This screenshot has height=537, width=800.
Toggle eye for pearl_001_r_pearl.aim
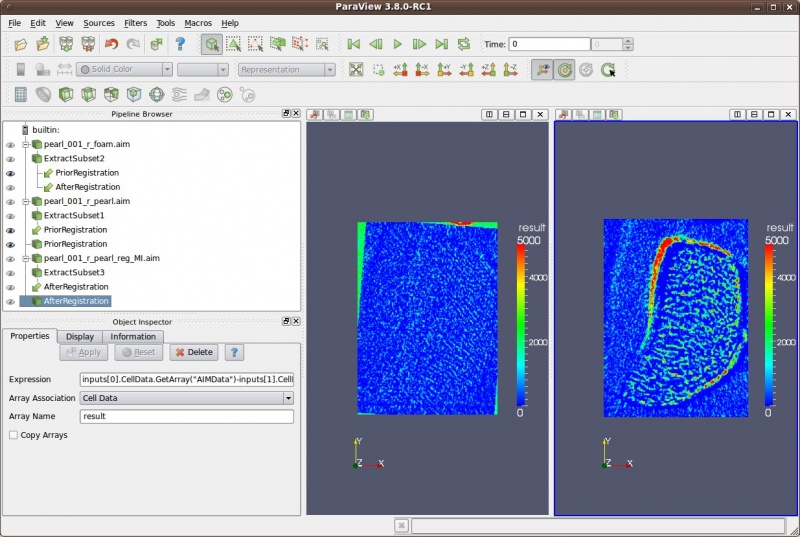10,202
